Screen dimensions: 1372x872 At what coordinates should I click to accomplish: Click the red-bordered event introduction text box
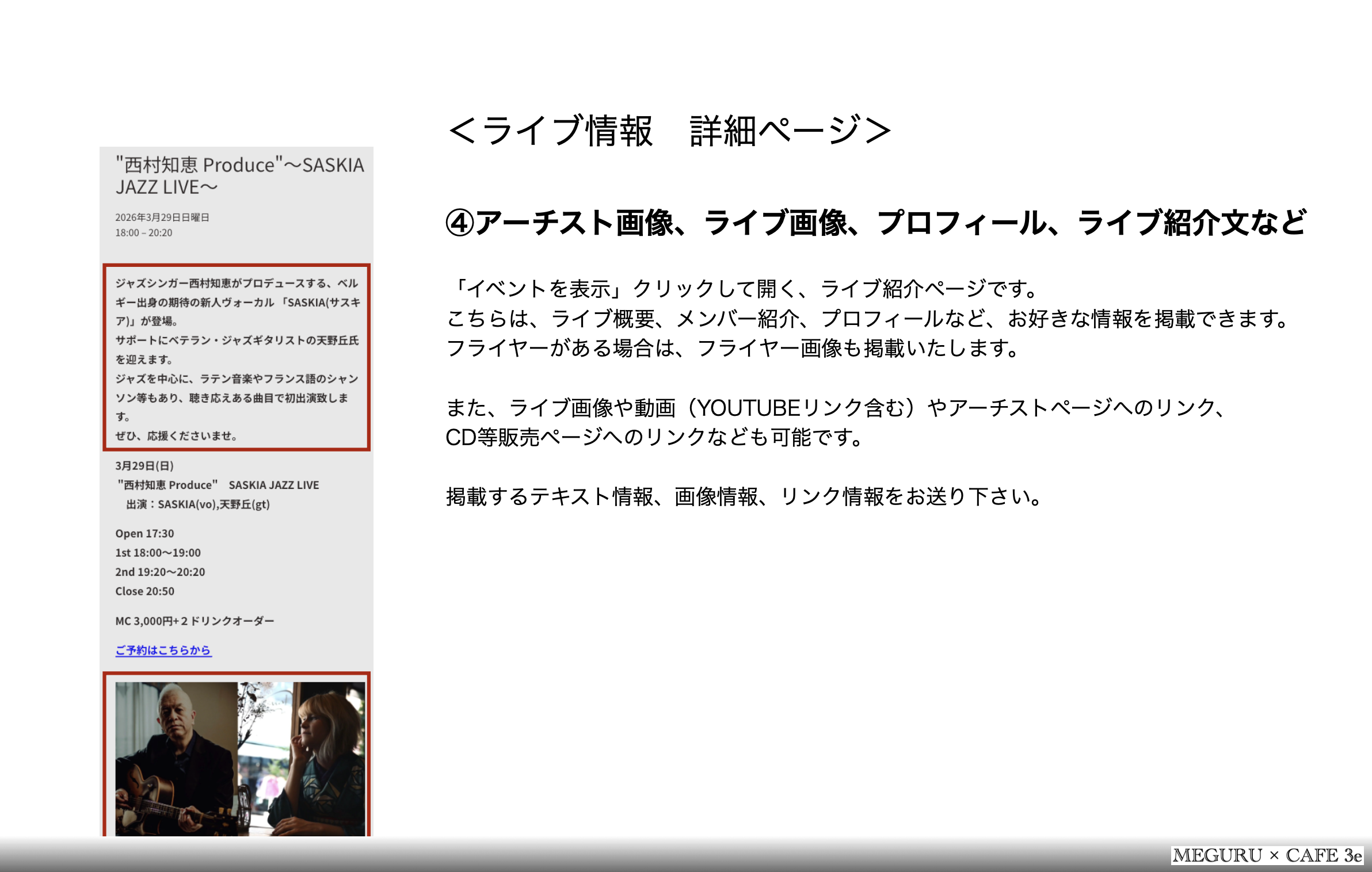pyautogui.click(x=237, y=358)
